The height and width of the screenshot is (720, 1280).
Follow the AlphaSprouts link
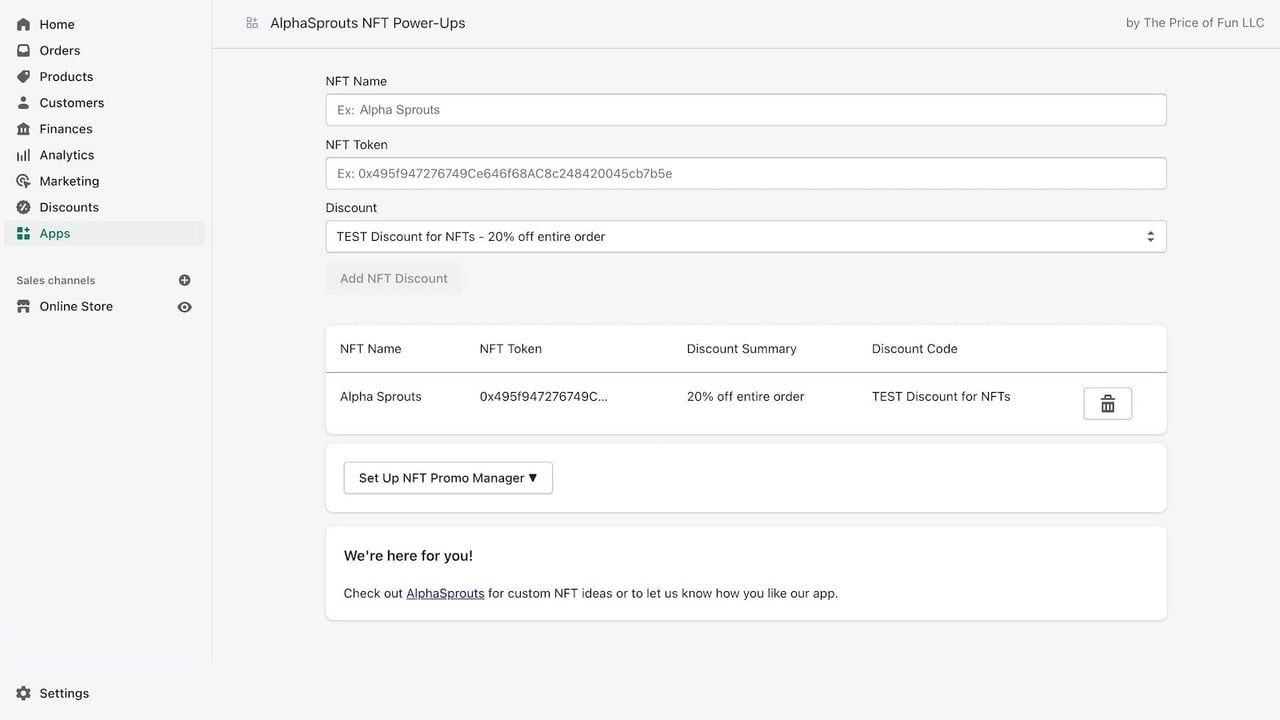click(x=445, y=593)
